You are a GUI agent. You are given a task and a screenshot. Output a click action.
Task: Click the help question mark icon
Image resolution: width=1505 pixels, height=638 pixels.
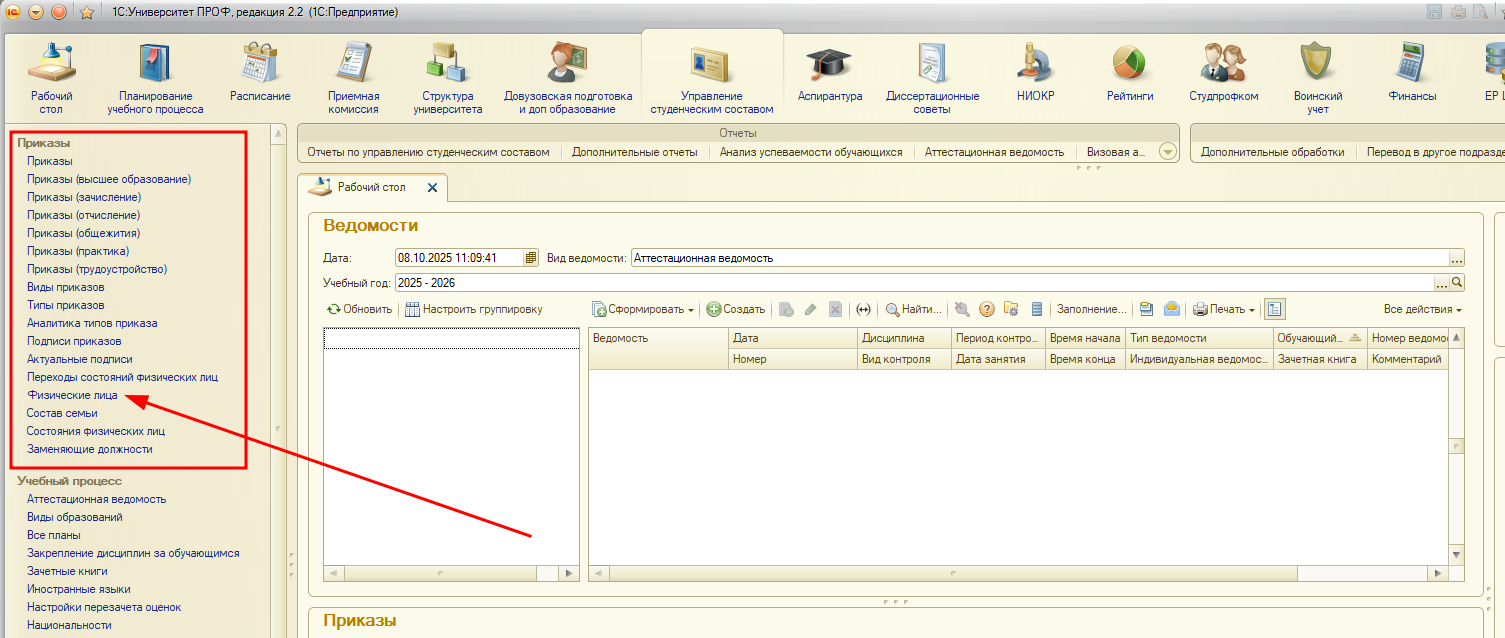pyautogui.click(x=986, y=310)
